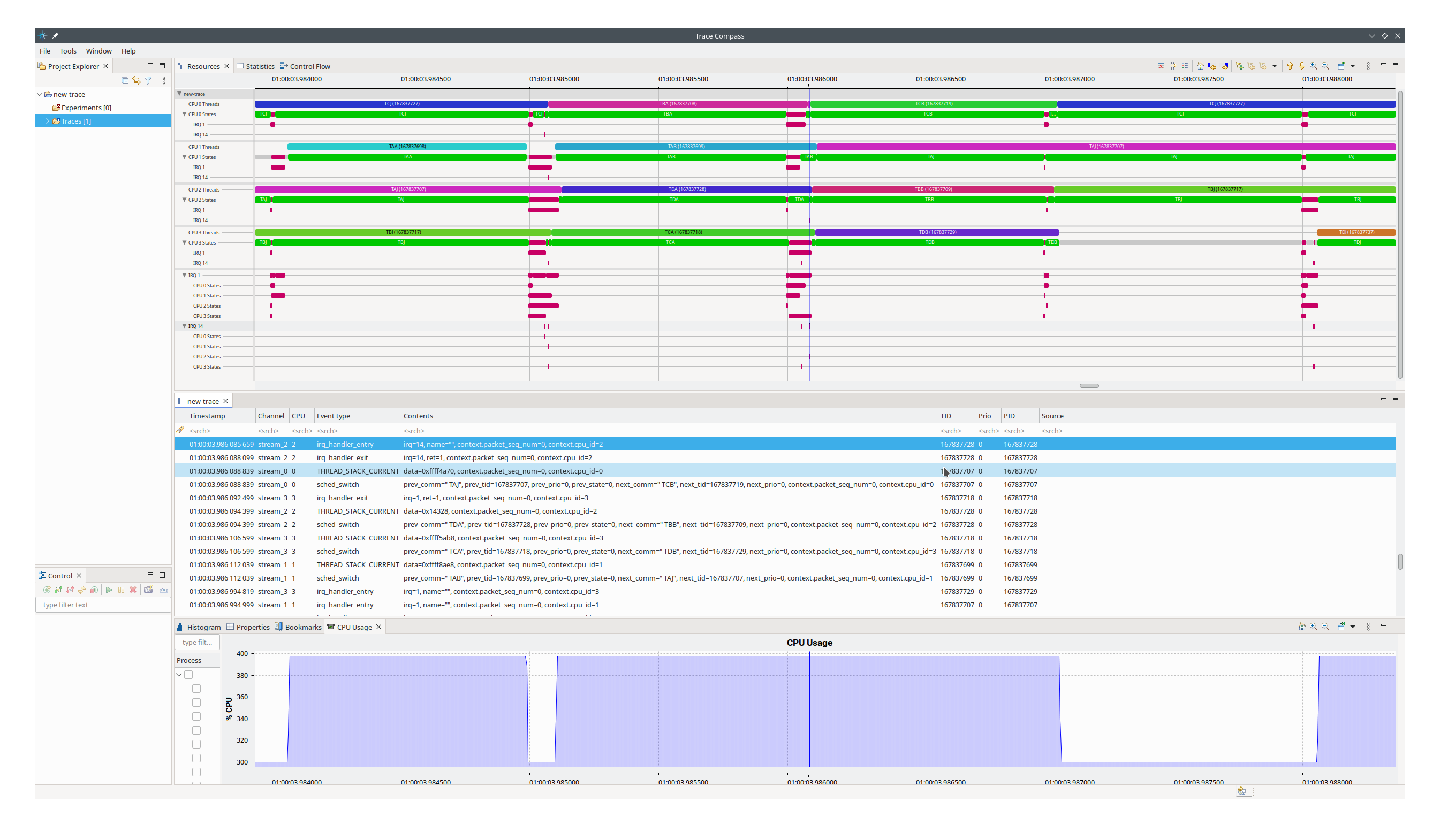
Task: Click the Show Legend icon in Resources toolbar
Action: [x=1185, y=66]
